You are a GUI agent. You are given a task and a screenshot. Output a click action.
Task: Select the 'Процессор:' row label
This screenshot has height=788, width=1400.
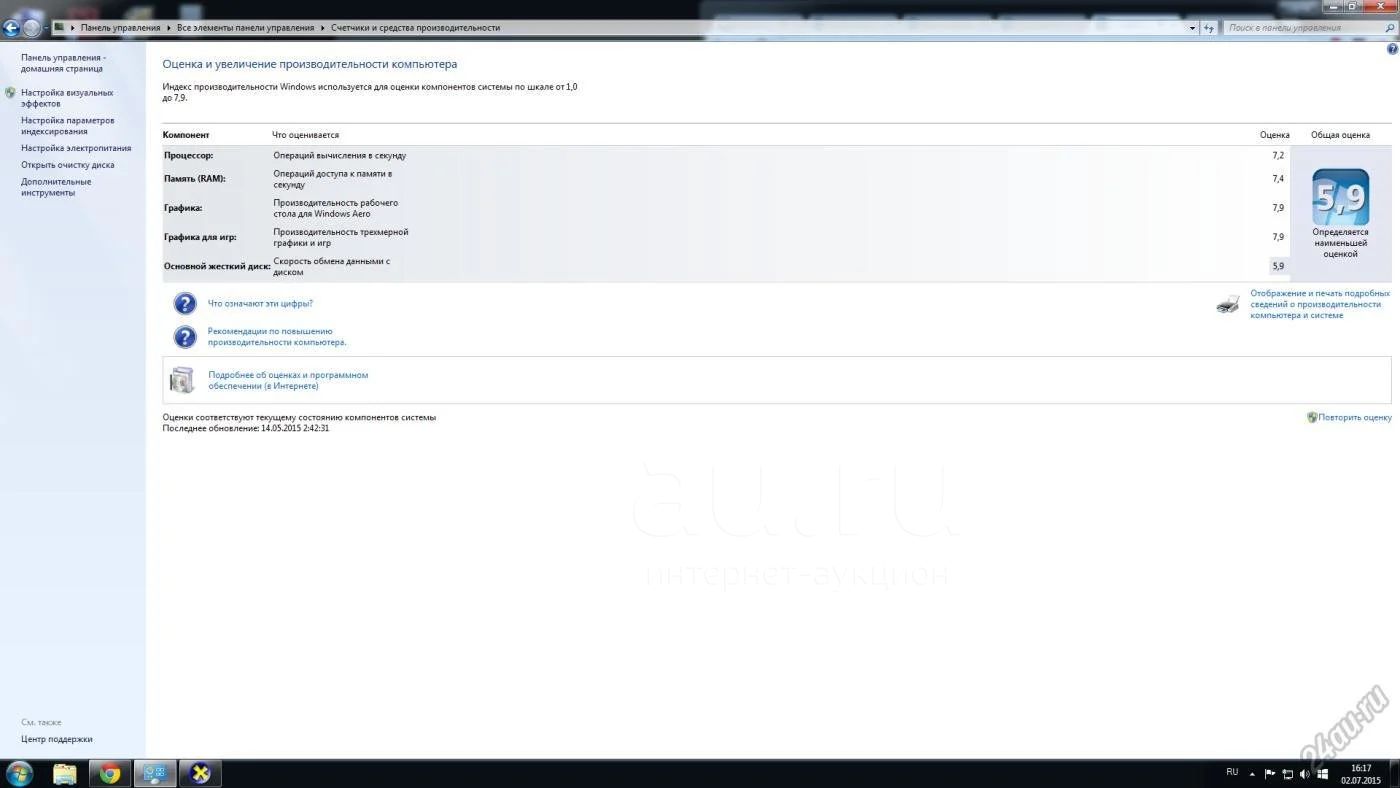click(x=188, y=156)
